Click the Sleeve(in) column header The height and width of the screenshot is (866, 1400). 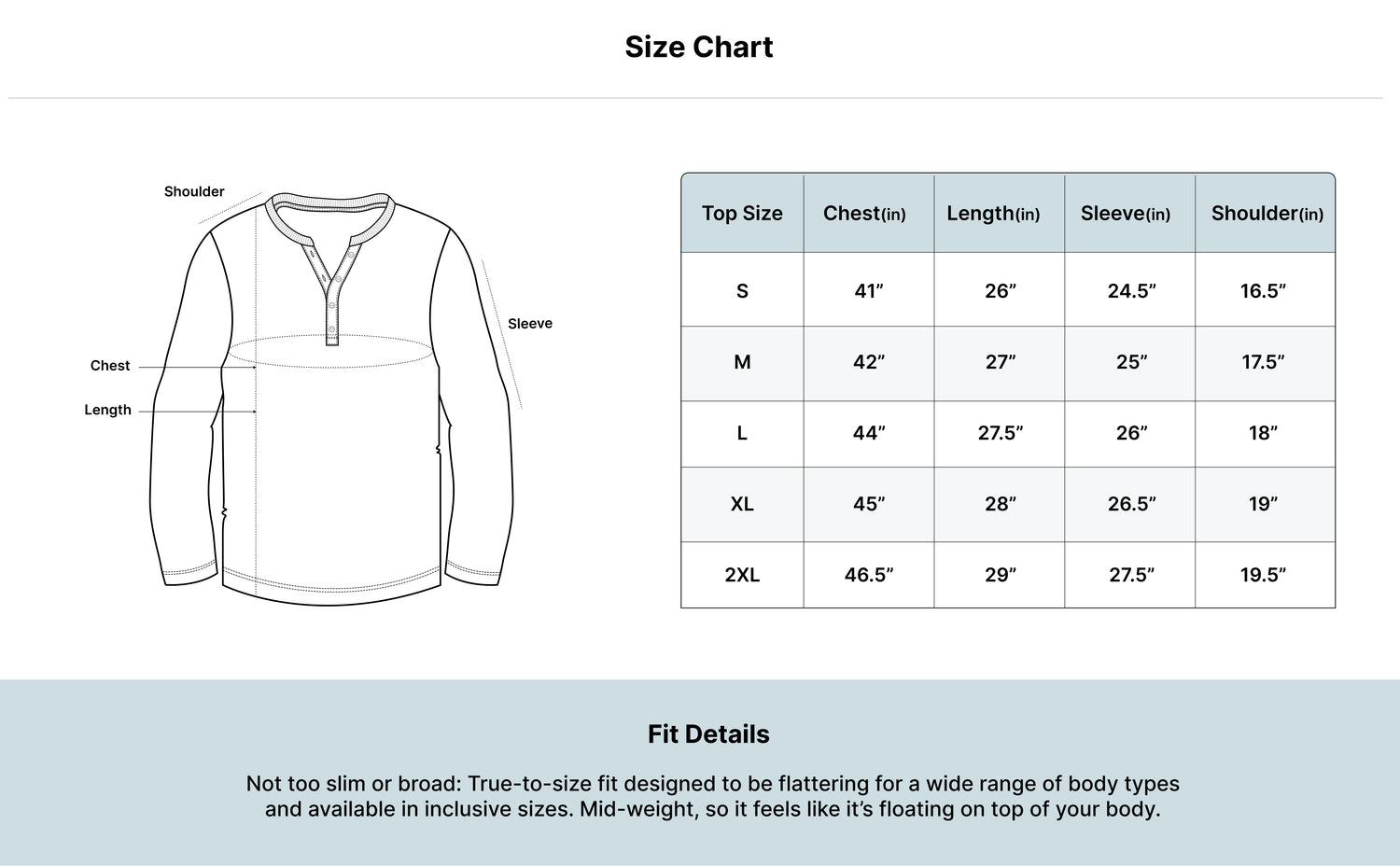tap(1126, 213)
